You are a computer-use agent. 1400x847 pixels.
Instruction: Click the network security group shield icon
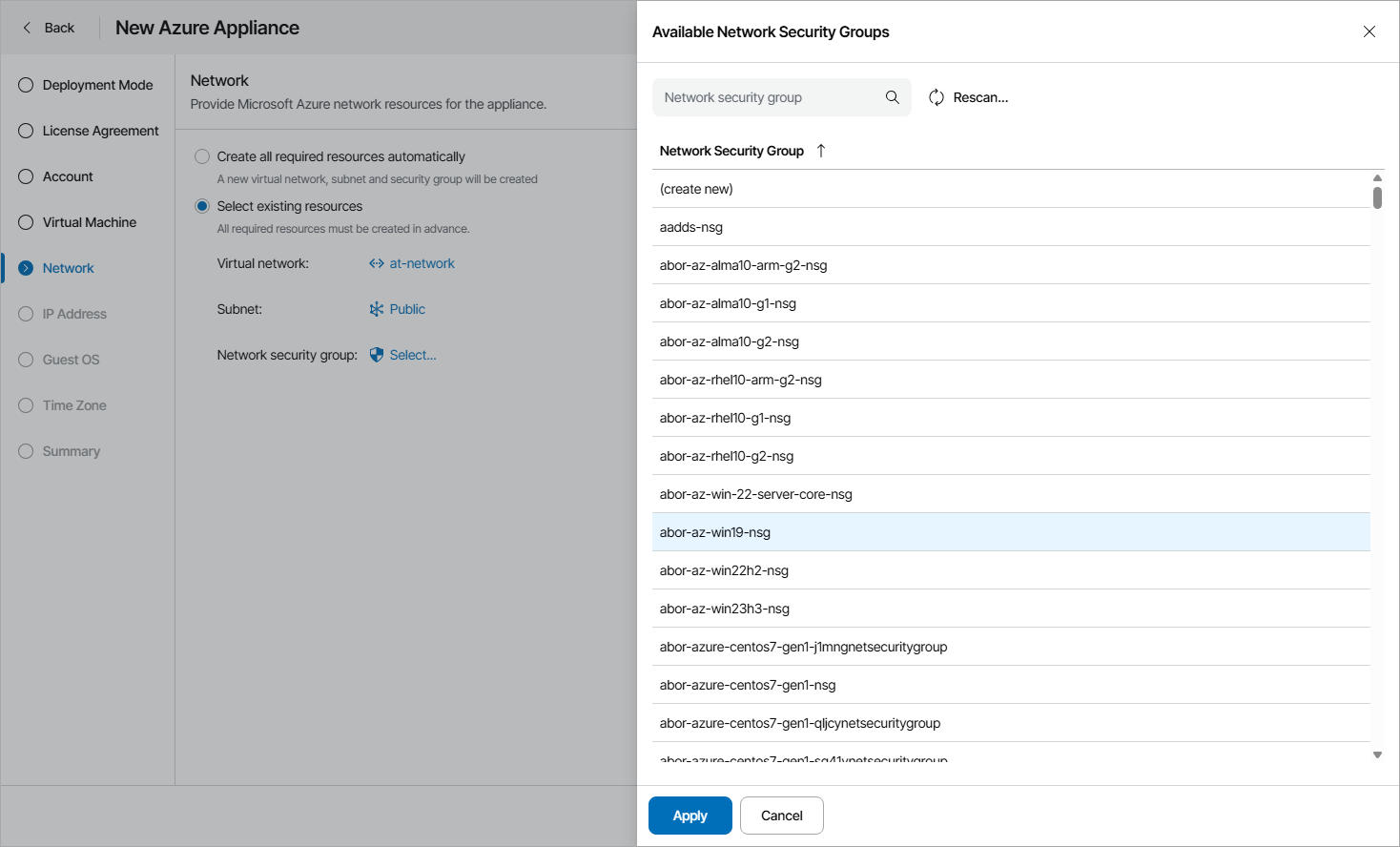(x=377, y=355)
